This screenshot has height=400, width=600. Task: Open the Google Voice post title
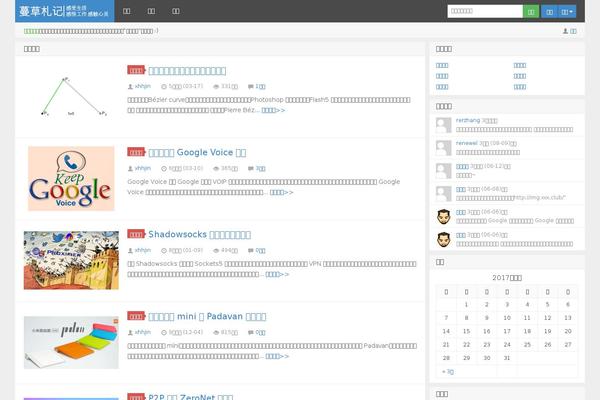(x=197, y=152)
